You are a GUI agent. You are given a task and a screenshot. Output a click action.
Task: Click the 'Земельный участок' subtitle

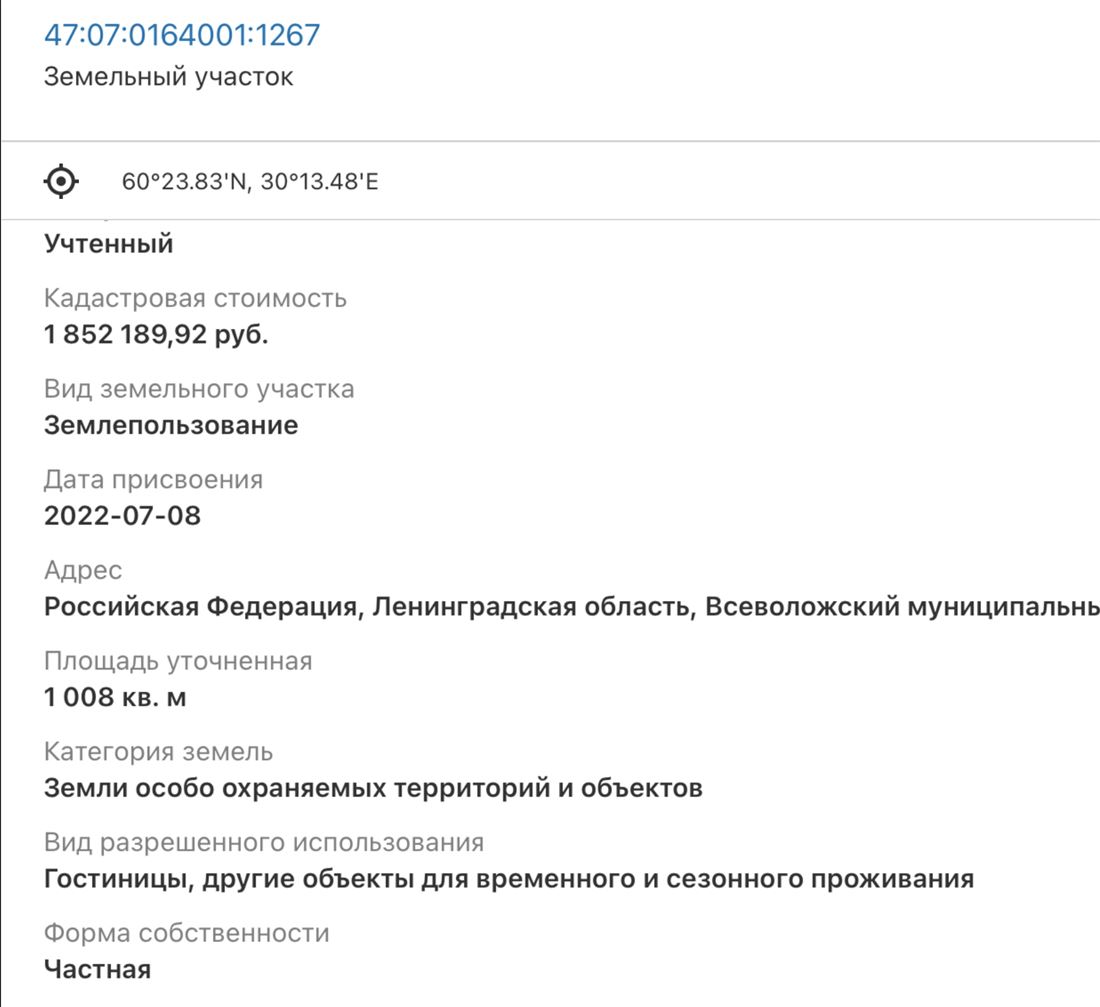(168, 78)
